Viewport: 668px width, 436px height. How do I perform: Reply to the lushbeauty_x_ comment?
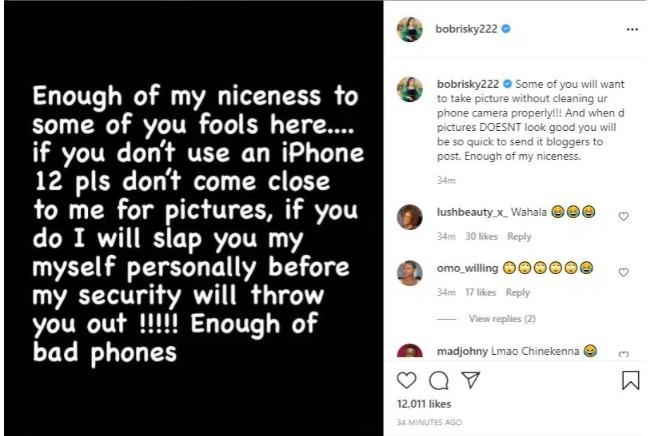[518, 236]
